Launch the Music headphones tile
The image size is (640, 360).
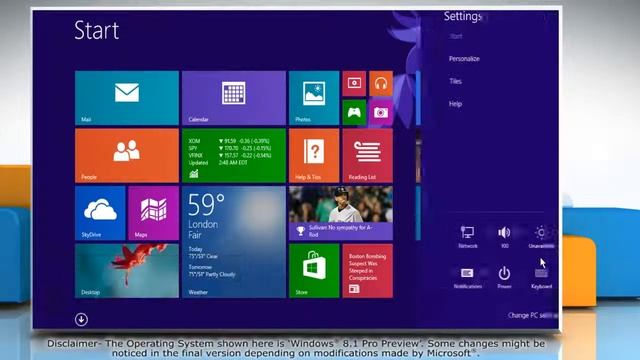[x=381, y=83]
